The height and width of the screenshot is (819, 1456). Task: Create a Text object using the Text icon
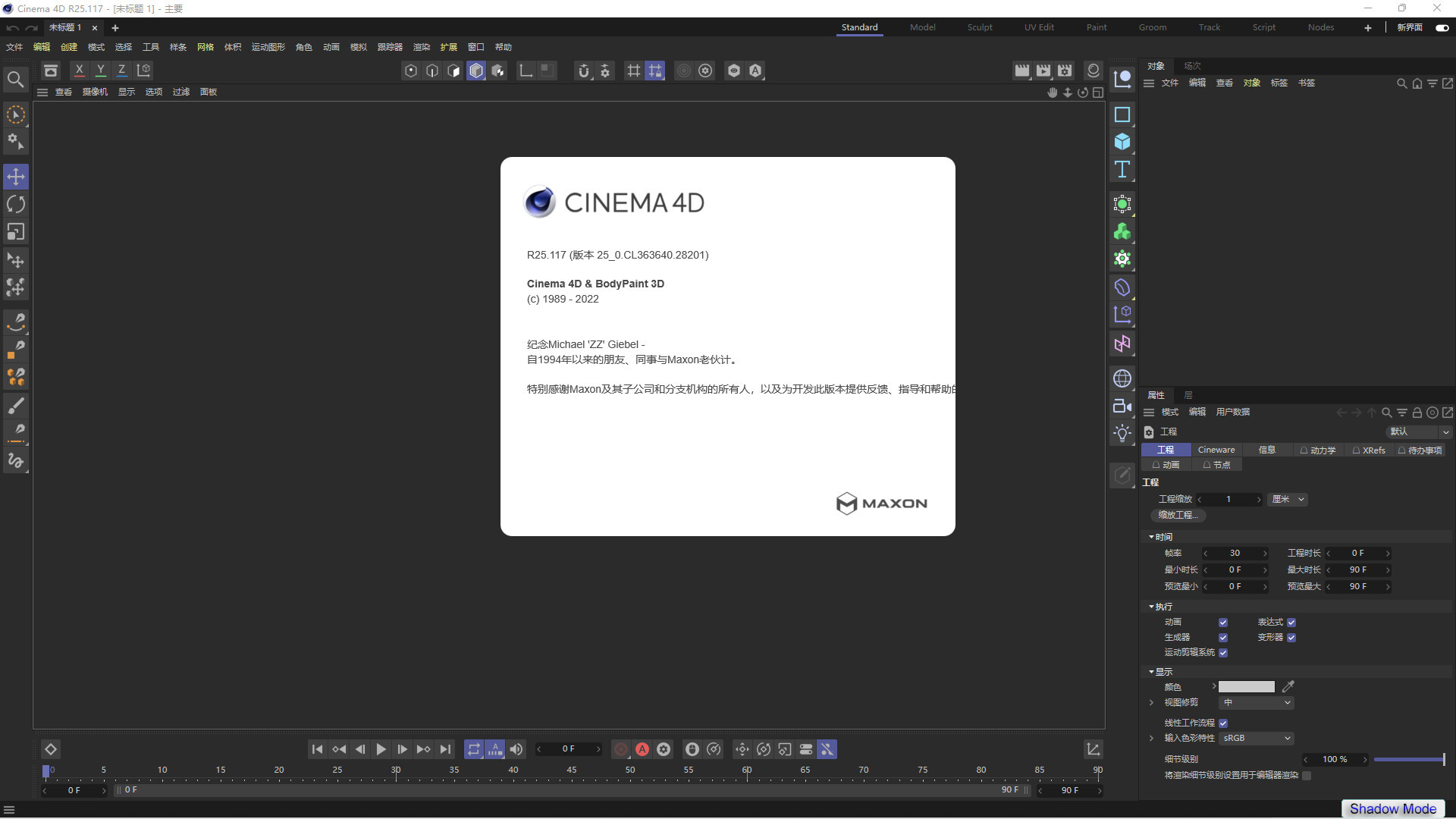tap(1122, 170)
